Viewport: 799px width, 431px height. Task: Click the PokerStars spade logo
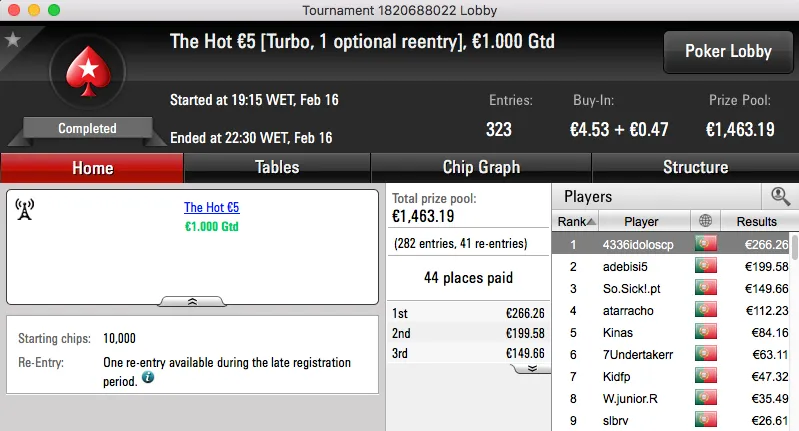(x=87, y=74)
